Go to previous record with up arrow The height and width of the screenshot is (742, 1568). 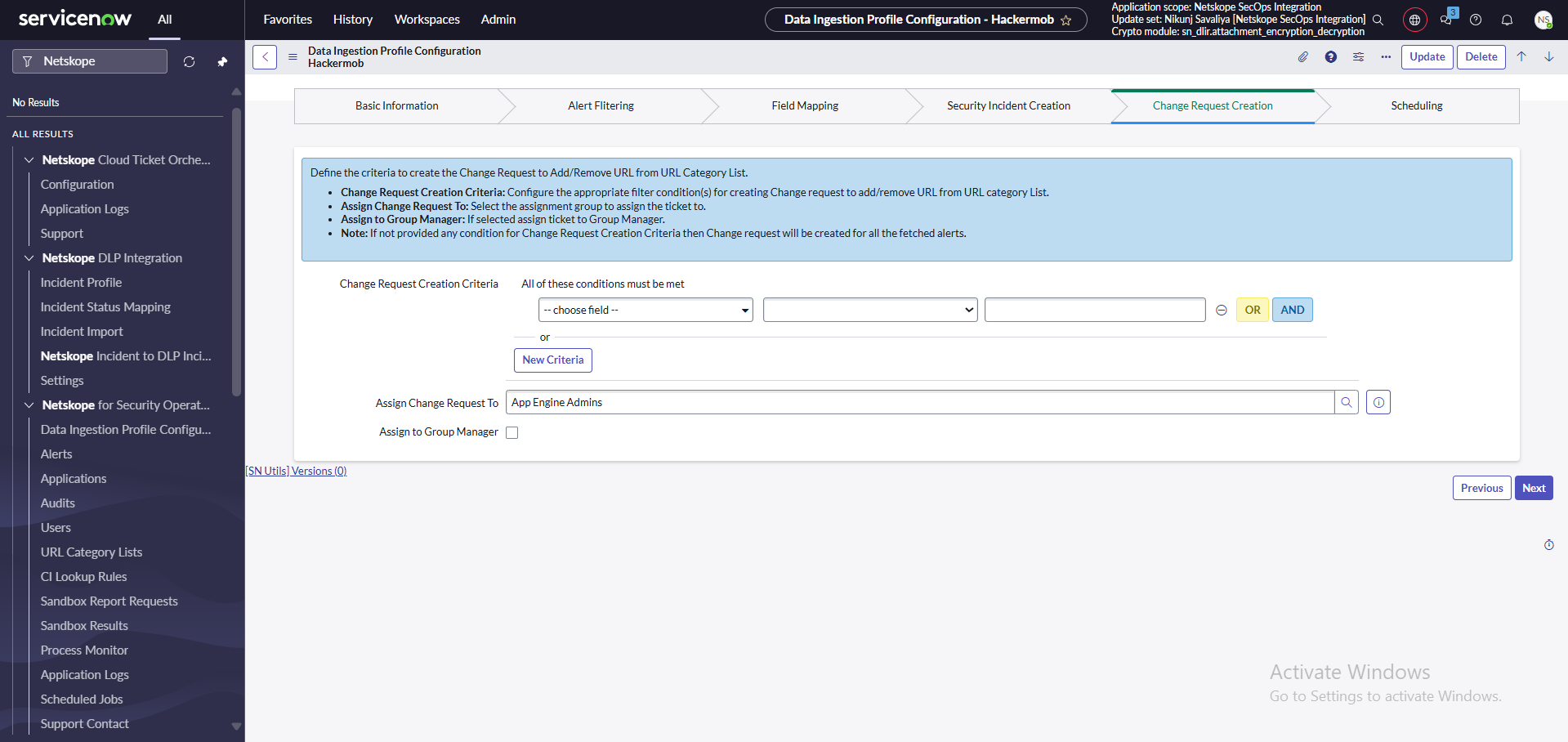[1521, 56]
